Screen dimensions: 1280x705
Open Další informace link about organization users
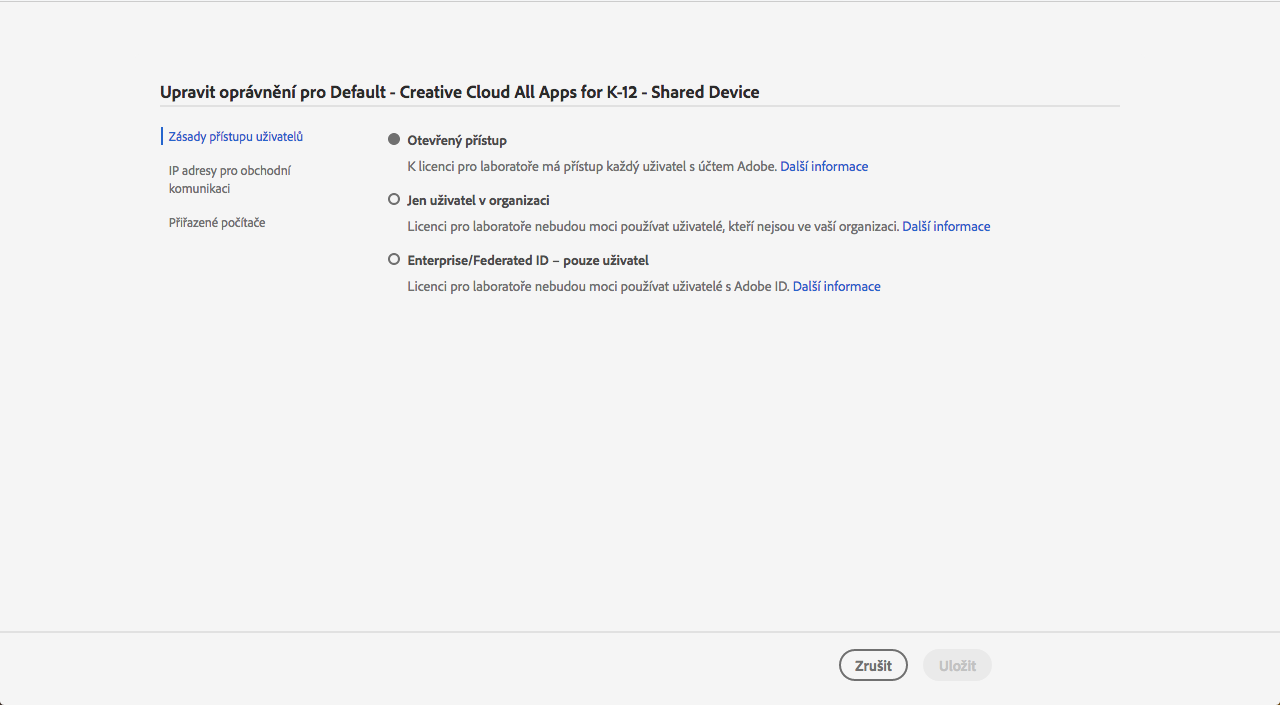pyautogui.click(x=946, y=227)
